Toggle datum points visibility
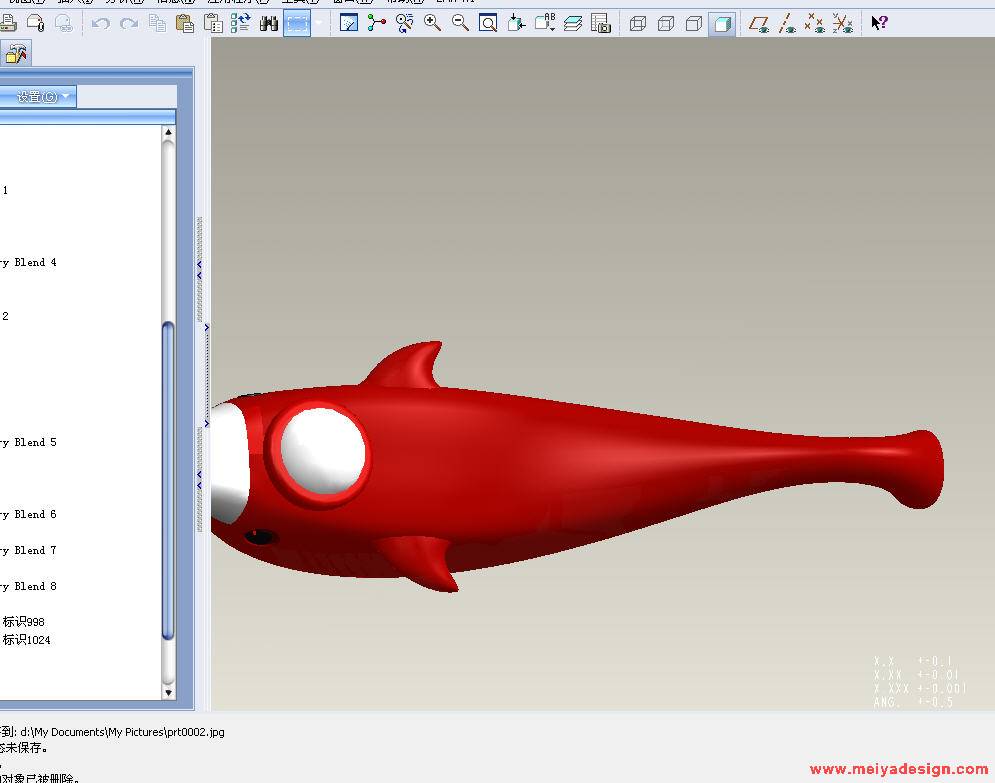The width and height of the screenshot is (995, 783). tap(814, 23)
